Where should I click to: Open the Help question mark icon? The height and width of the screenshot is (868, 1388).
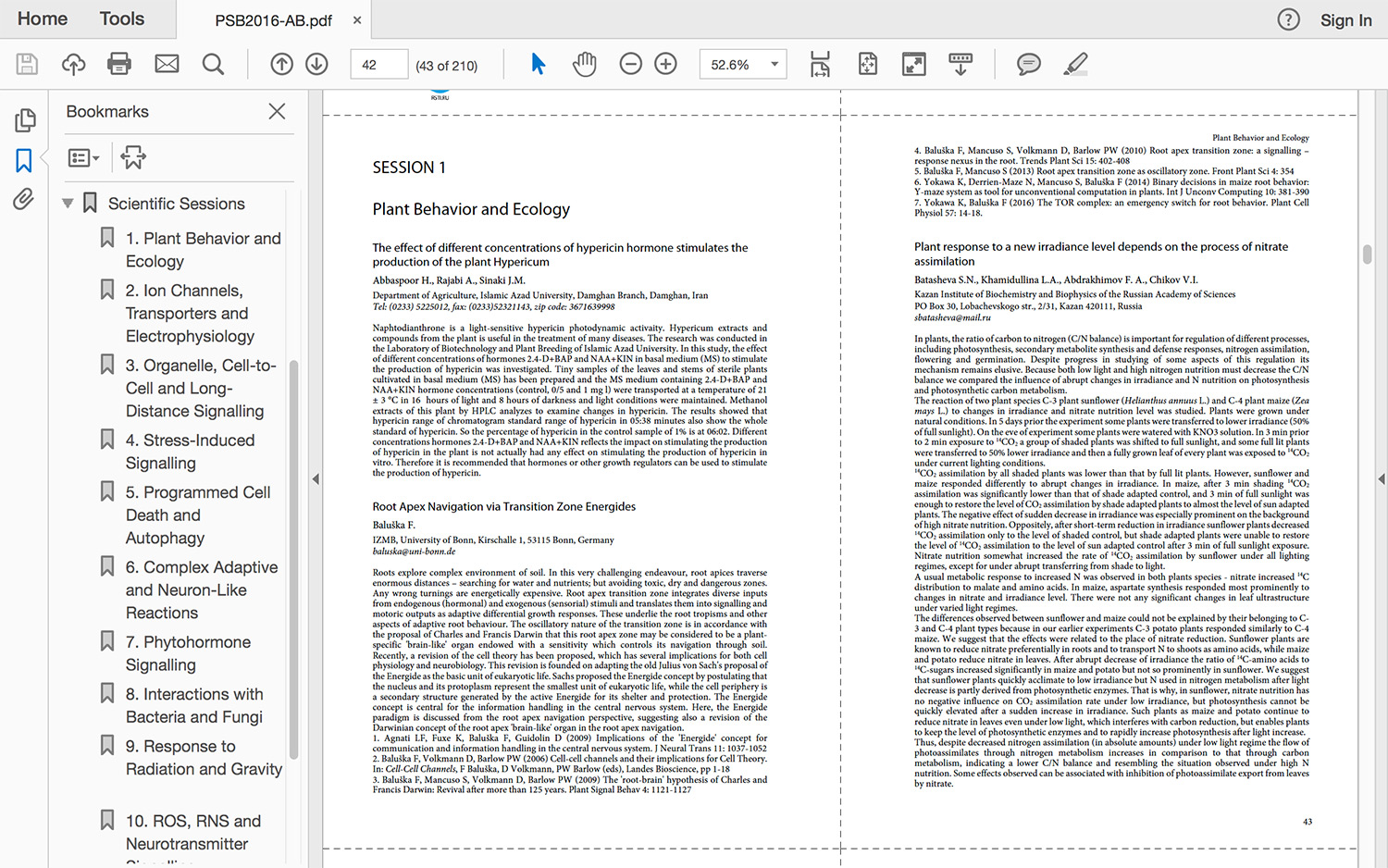coord(1288,19)
